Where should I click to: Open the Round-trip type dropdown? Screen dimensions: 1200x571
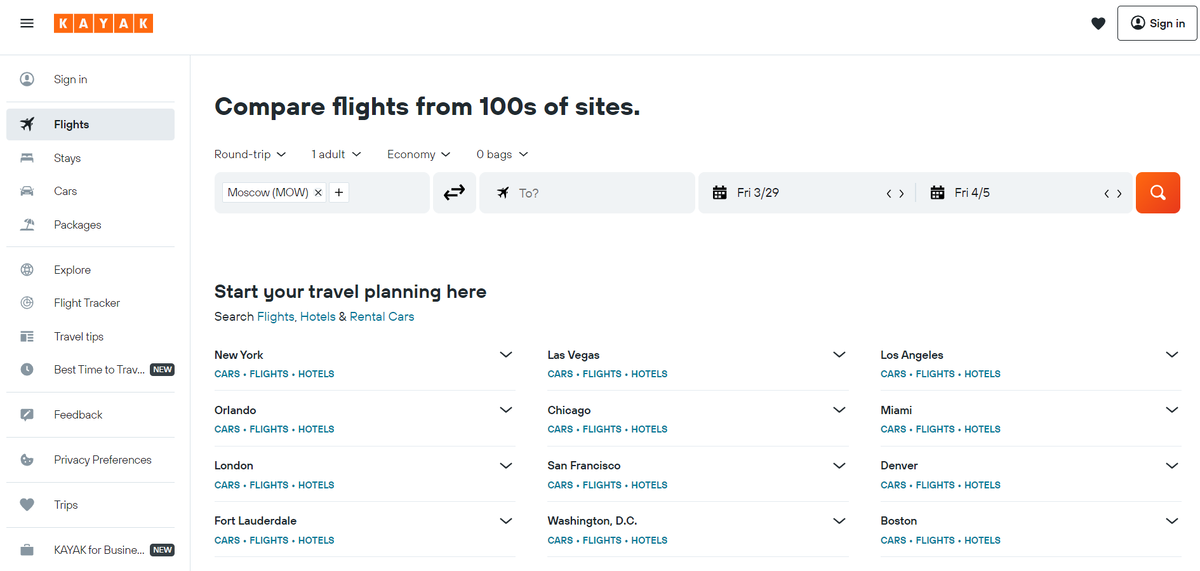click(250, 154)
